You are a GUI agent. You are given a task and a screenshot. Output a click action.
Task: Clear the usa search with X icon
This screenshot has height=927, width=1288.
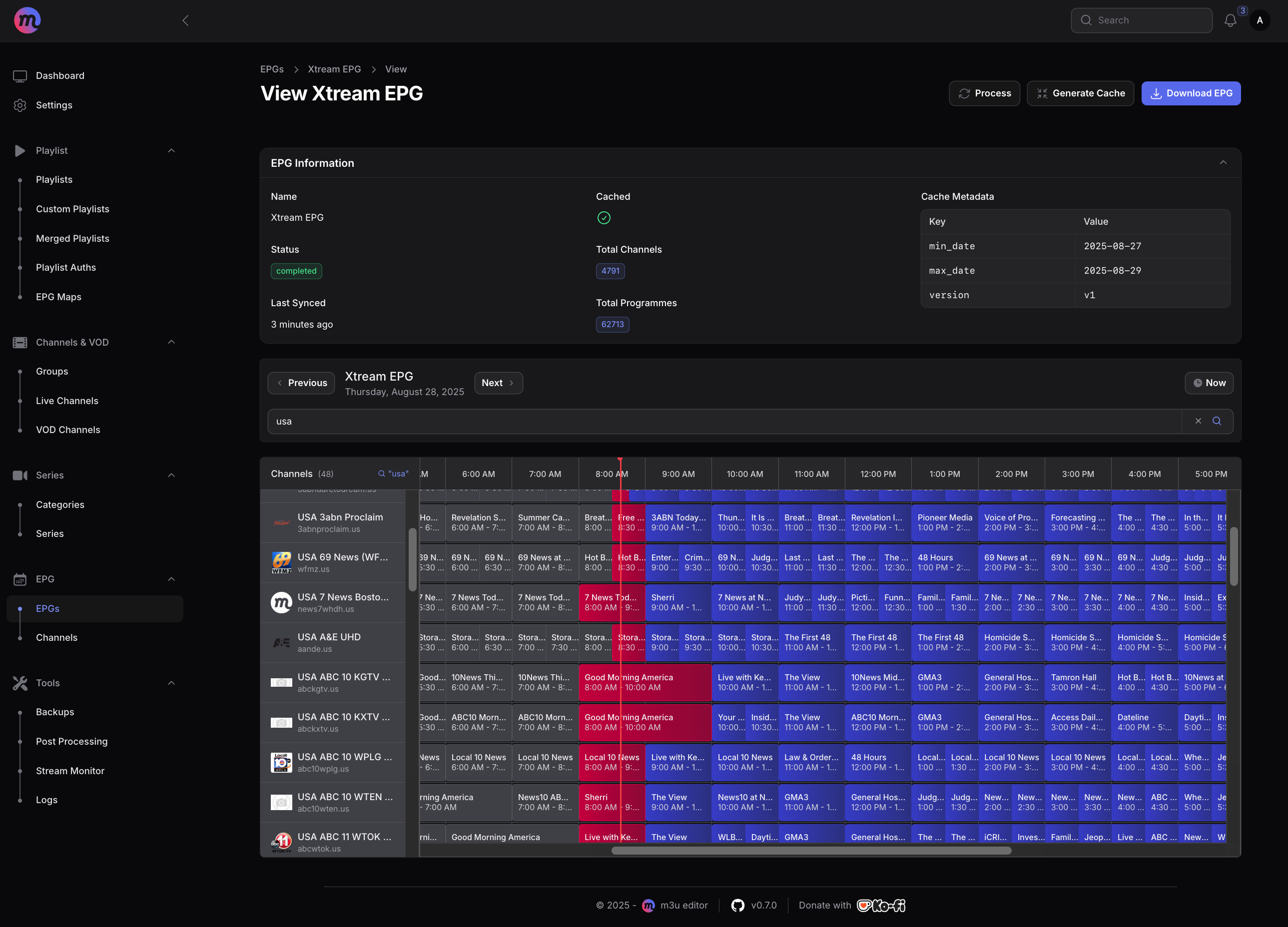tap(1198, 421)
